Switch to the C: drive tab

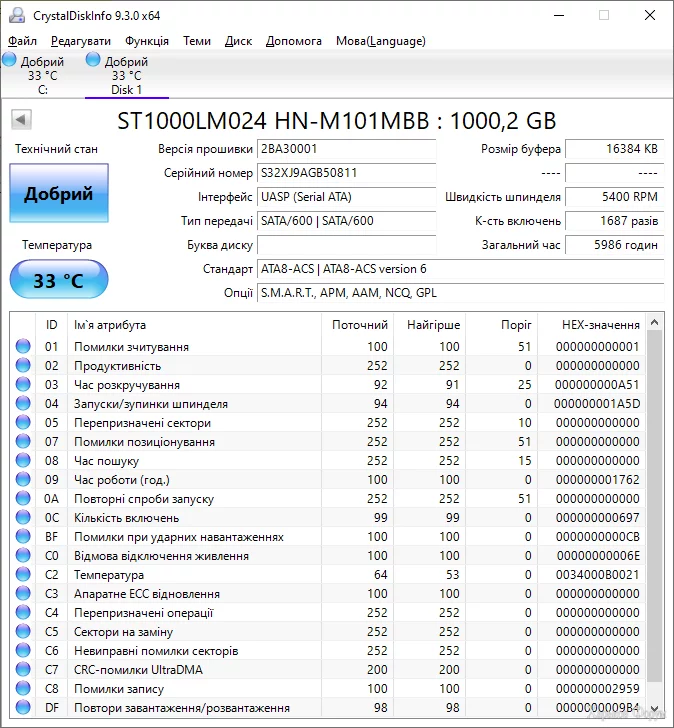43,75
